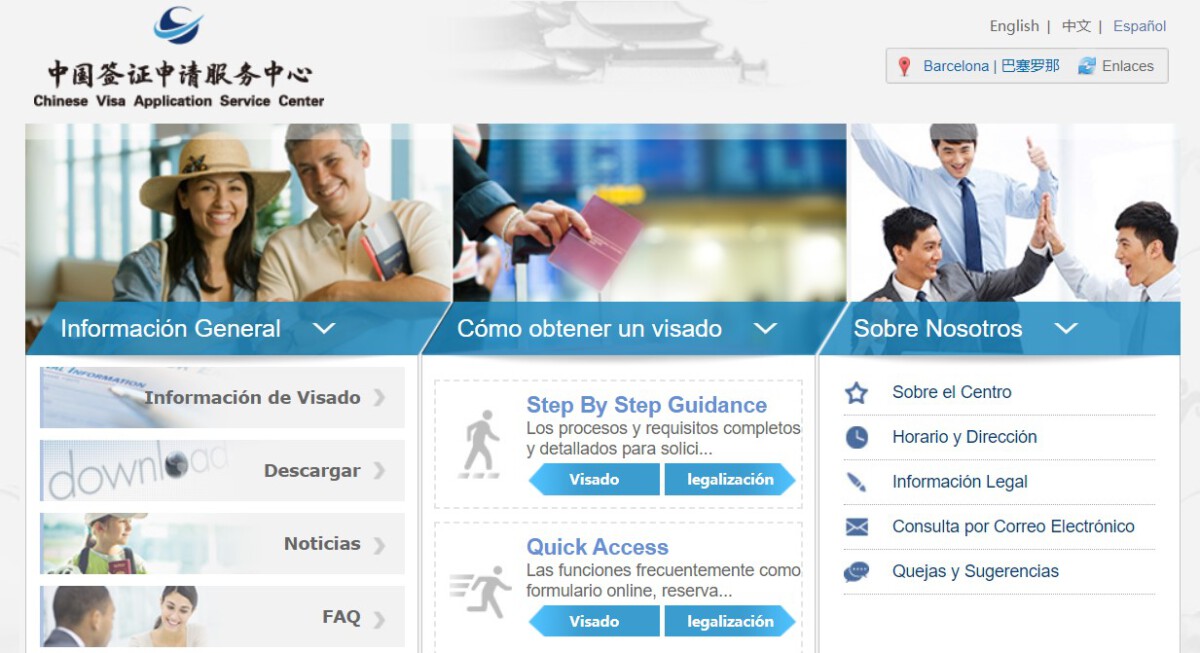Image resolution: width=1200 pixels, height=653 pixels.
Task: Expand the Cómo obtener un visado chevron
Action: pyautogui.click(x=765, y=328)
